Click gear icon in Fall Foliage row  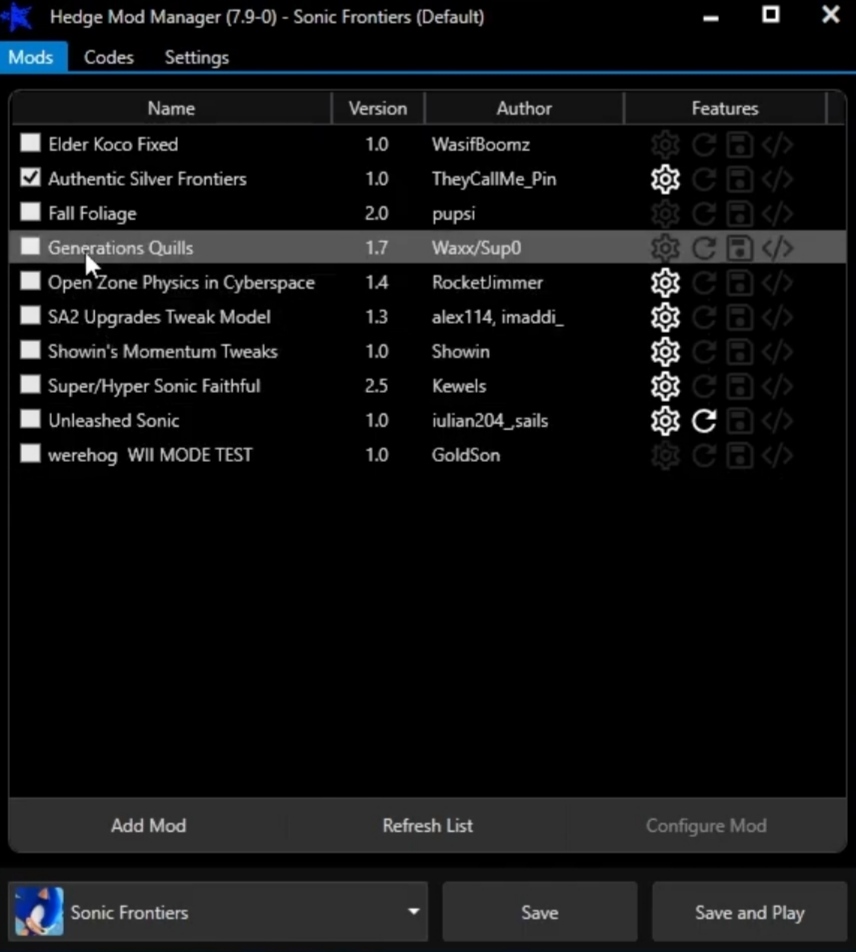pos(665,214)
